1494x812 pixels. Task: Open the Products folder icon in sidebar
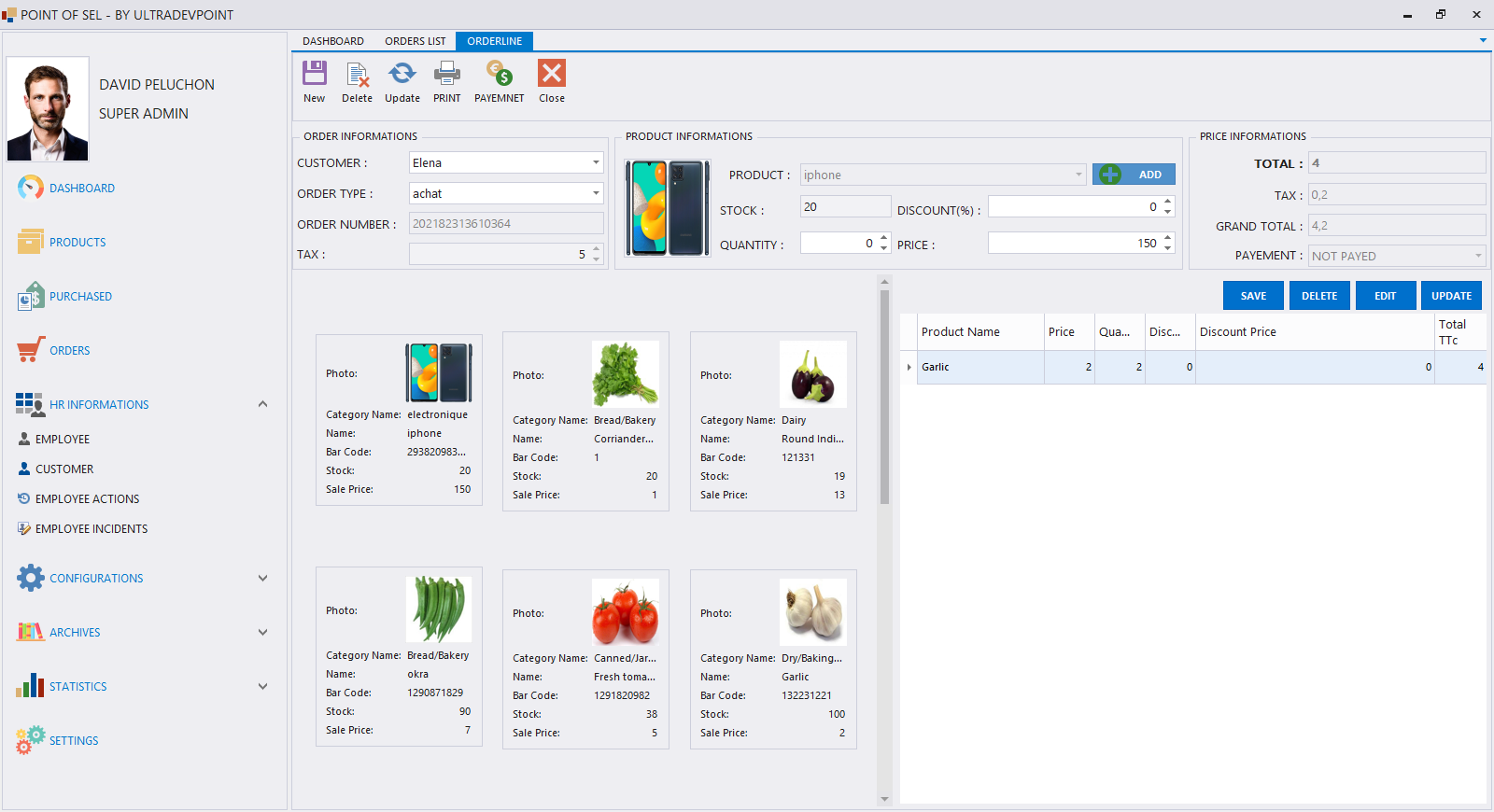click(x=31, y=242)
